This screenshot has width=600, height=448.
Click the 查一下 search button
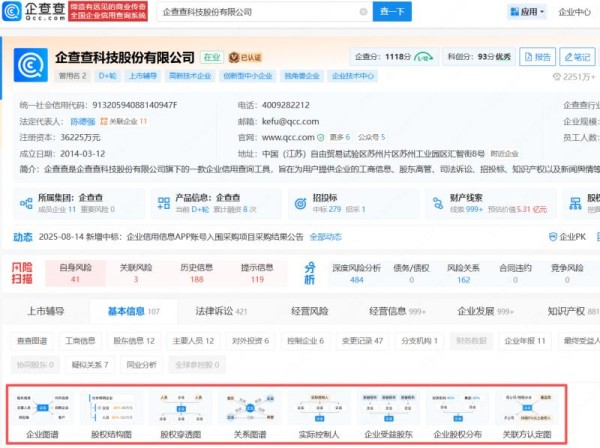[392, 11]
